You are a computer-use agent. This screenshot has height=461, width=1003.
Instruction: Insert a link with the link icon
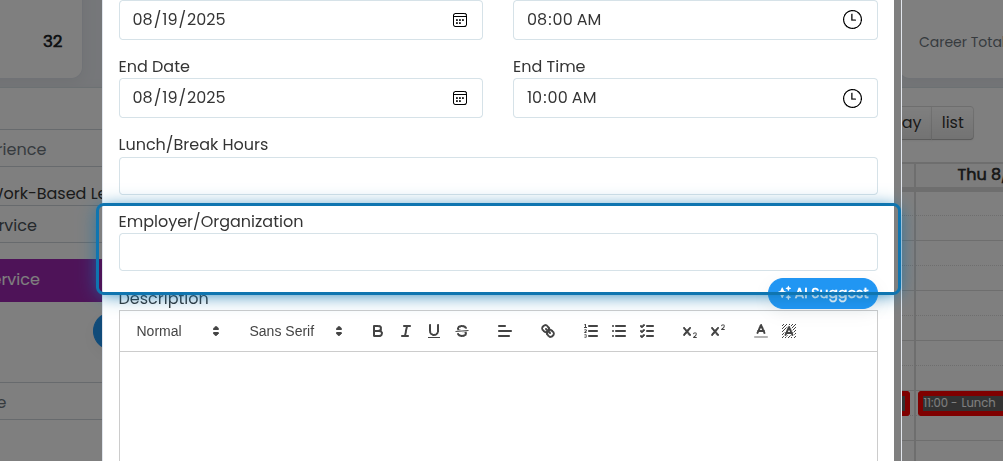[x=548, y=331]
